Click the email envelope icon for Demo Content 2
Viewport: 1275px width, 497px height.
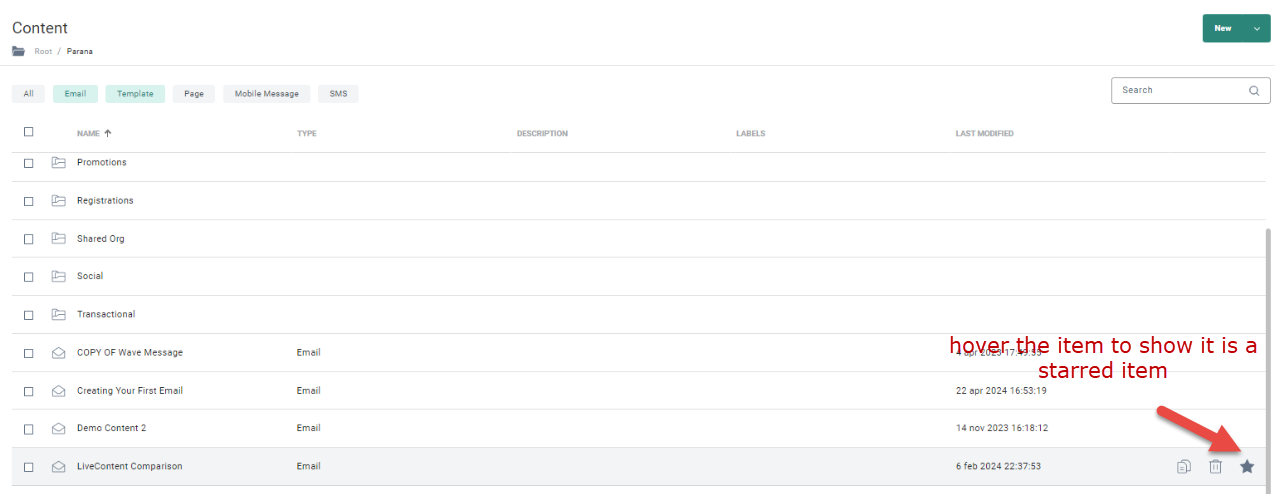point(59,428)
